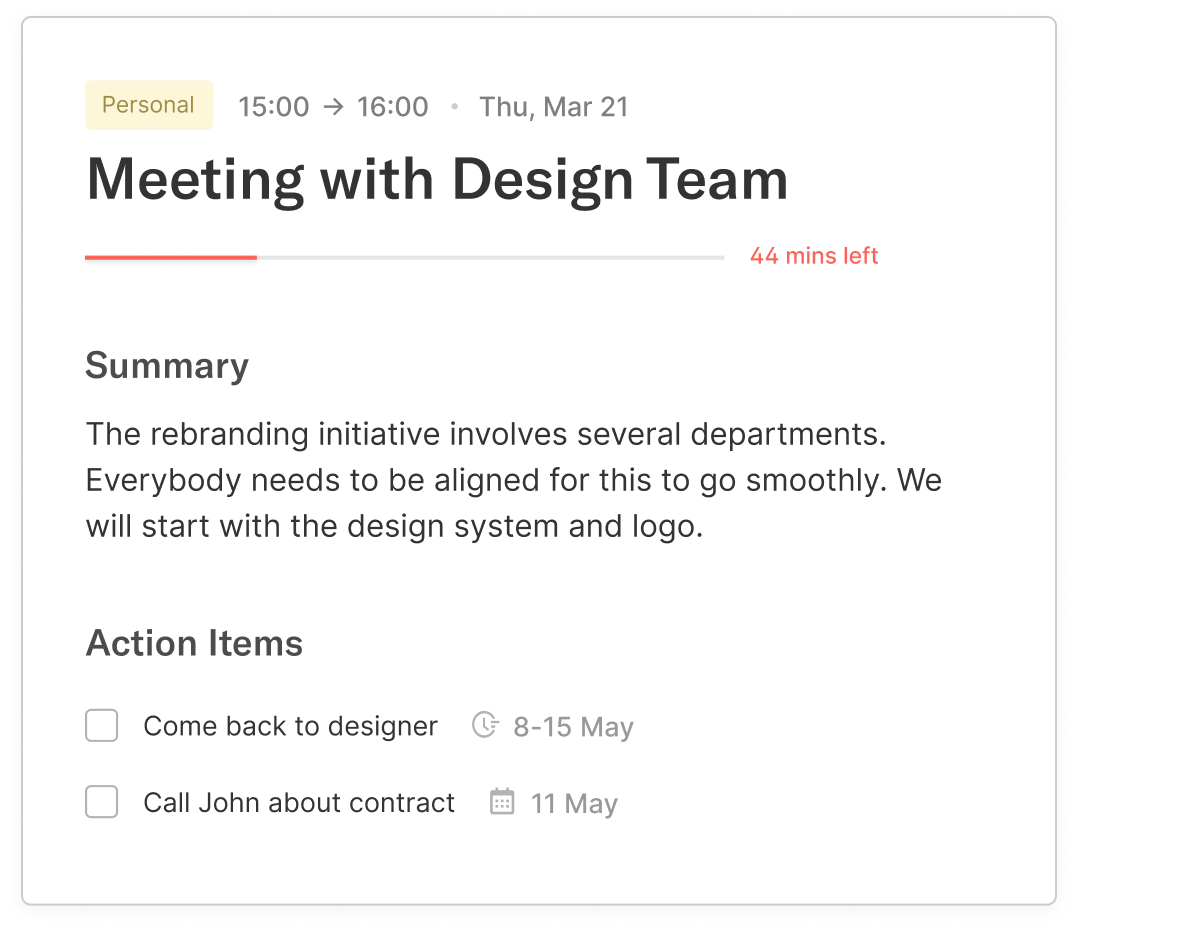Check the Call John about contract checkbox

point(102,802)
